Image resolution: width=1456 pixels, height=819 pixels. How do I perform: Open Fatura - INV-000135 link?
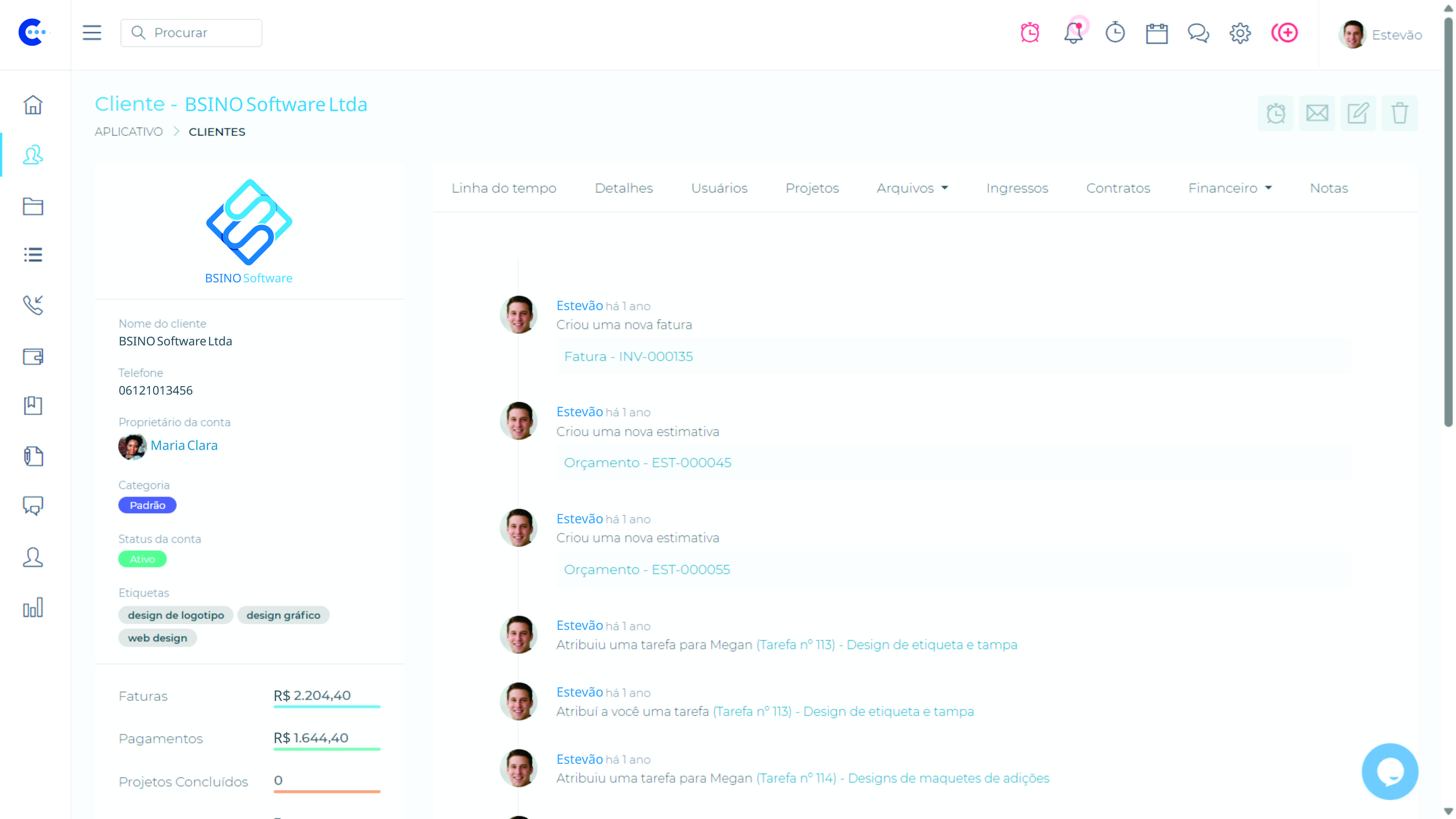click(x=628, y=357)
